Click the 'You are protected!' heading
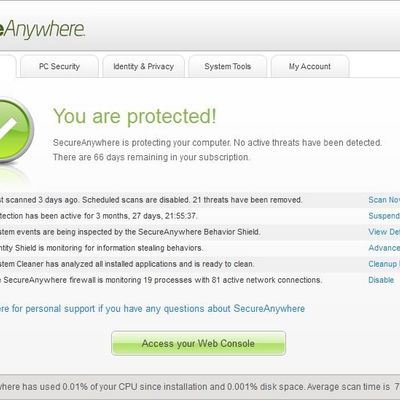400x400 pixels. coord(135,116)
